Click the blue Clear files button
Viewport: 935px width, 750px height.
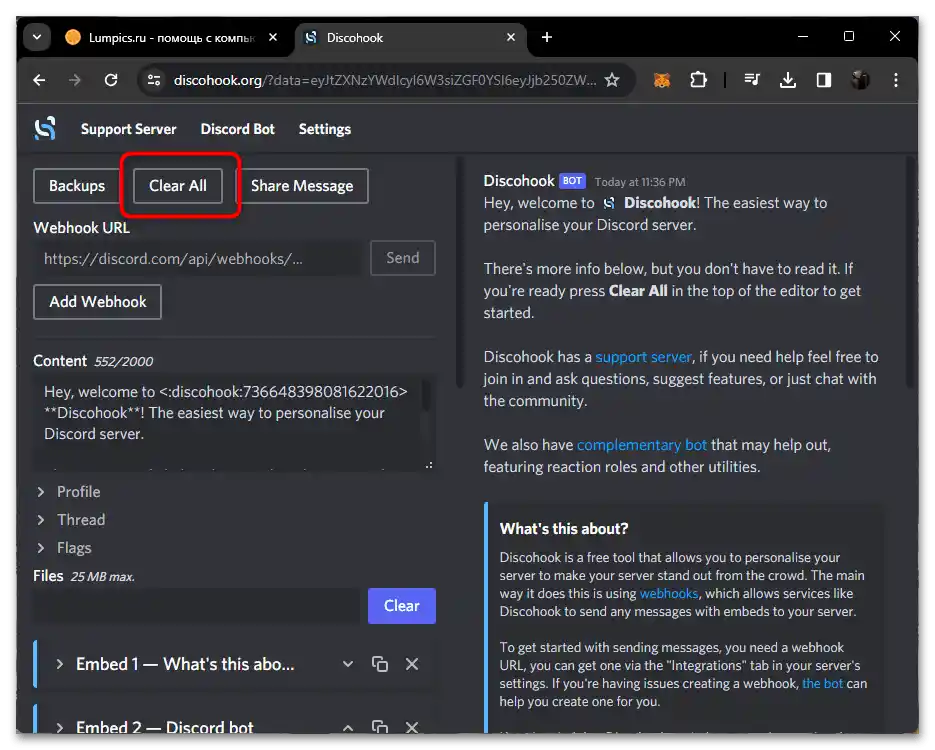[x=402, y=606]
